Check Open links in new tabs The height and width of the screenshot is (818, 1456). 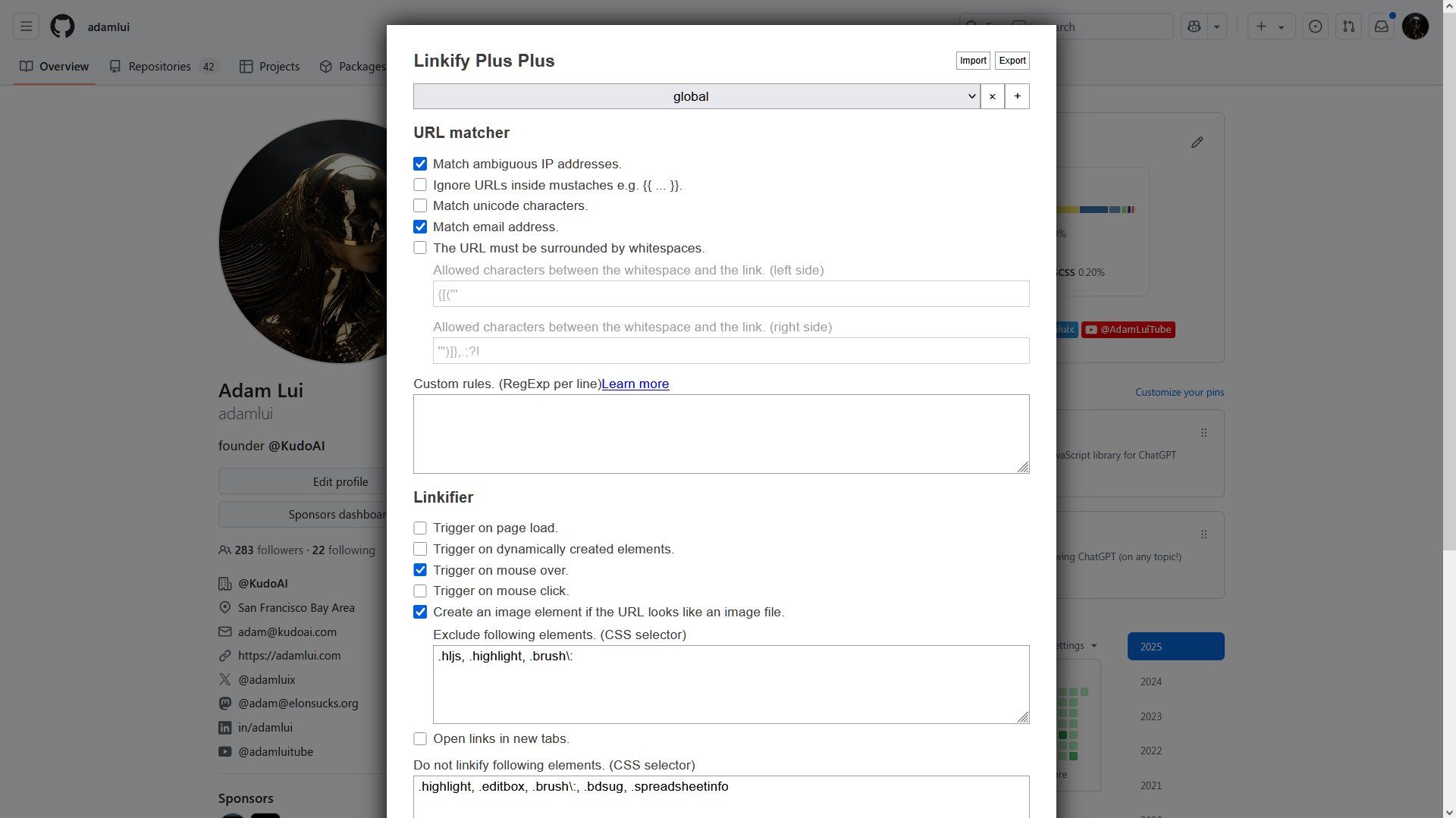(x=420, y=738)
